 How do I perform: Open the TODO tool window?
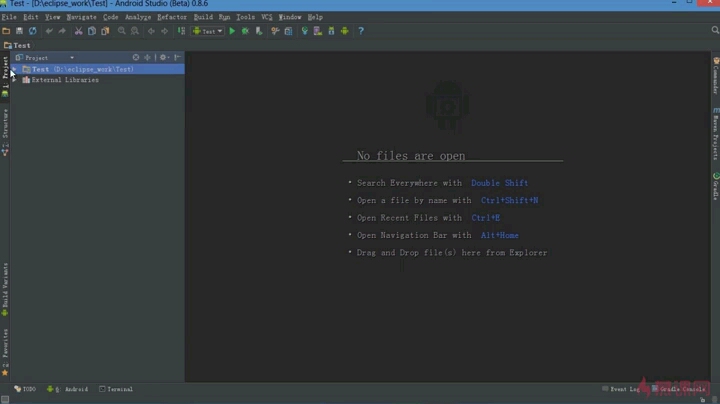tap(25, 389)
